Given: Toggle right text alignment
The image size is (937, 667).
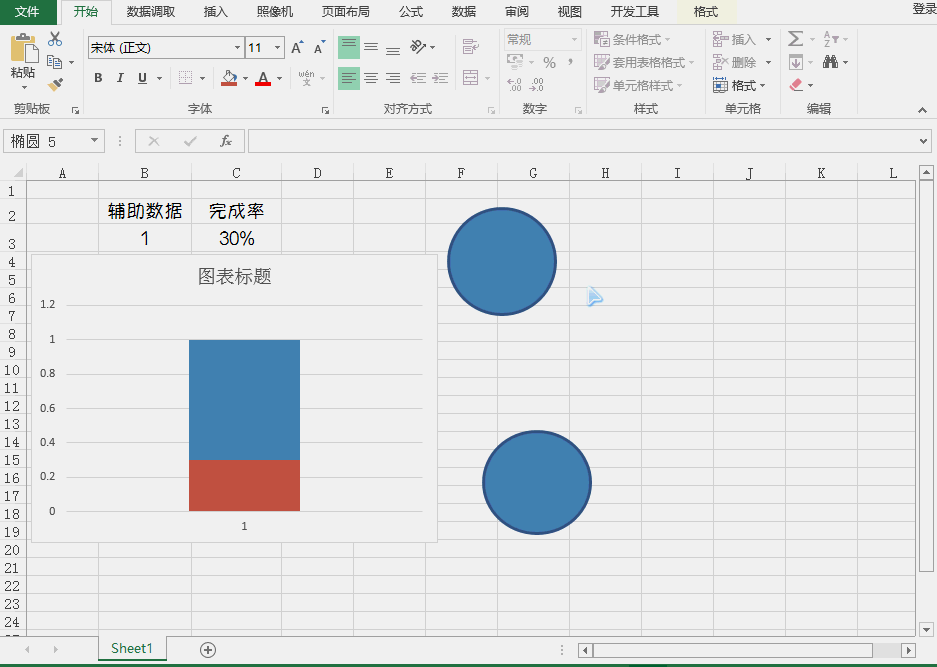Looking at the screenshot, I should 392,78.
